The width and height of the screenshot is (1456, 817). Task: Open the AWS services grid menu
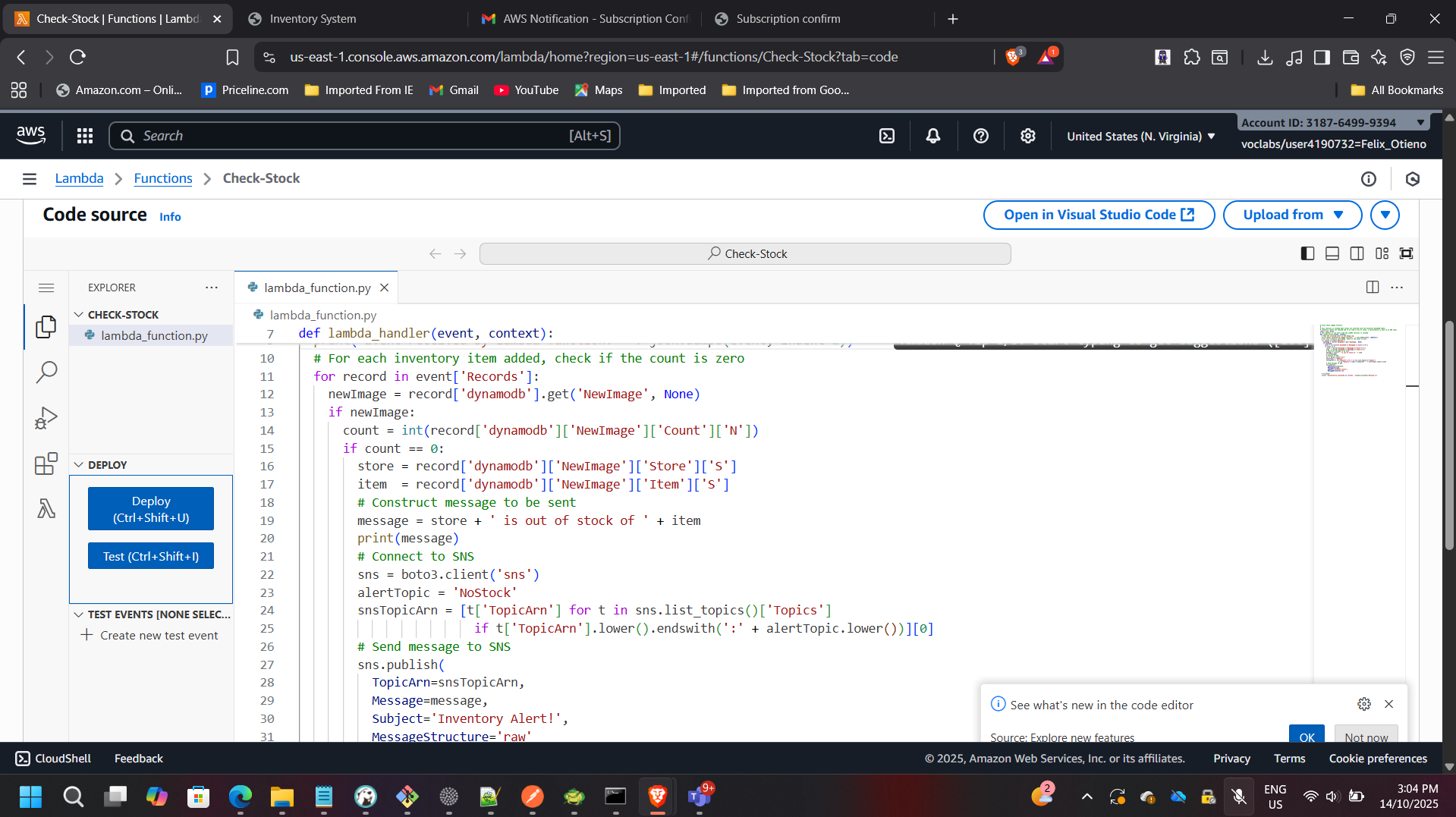click(x=84, y=135)
